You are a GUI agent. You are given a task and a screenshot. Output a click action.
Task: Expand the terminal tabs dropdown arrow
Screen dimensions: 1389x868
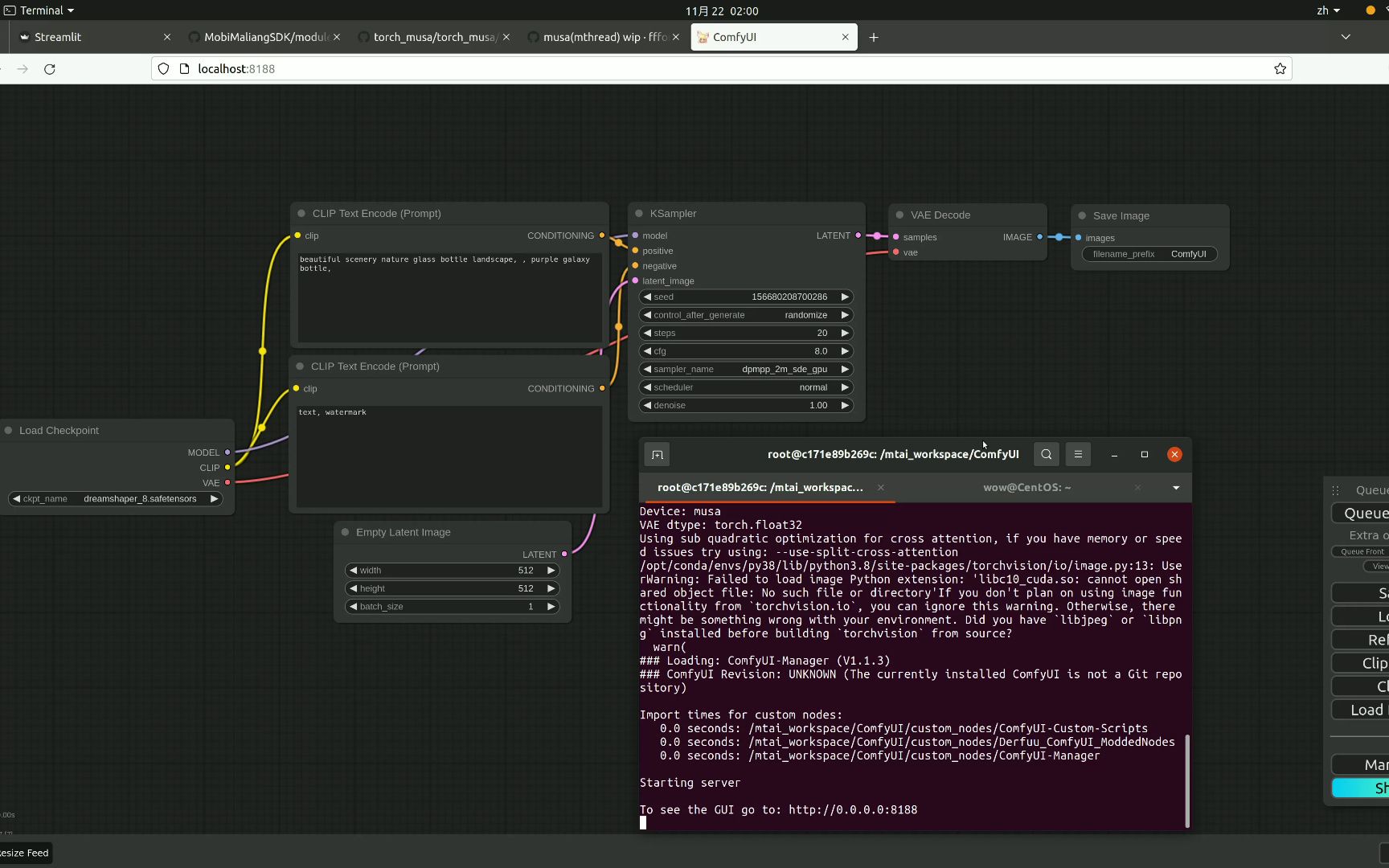pos(1176,488)
